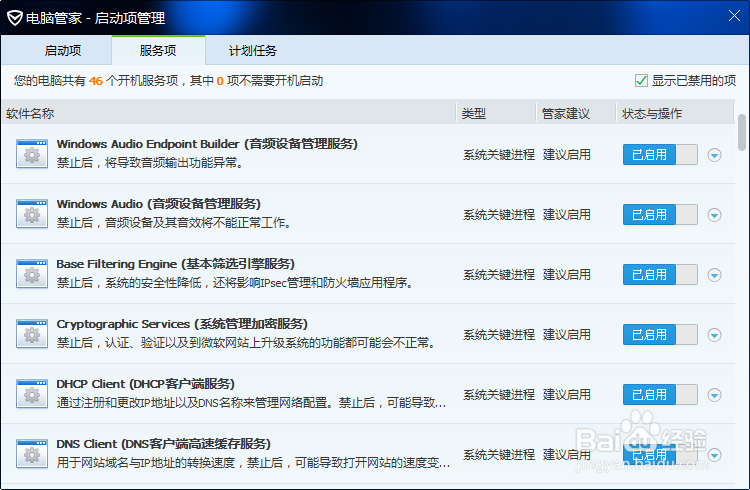This screenshot has height=490, width=750.
Task: Open the dropdown arrow beside Windows Audio
Action: pyautogui.click(x=715, y=215)
